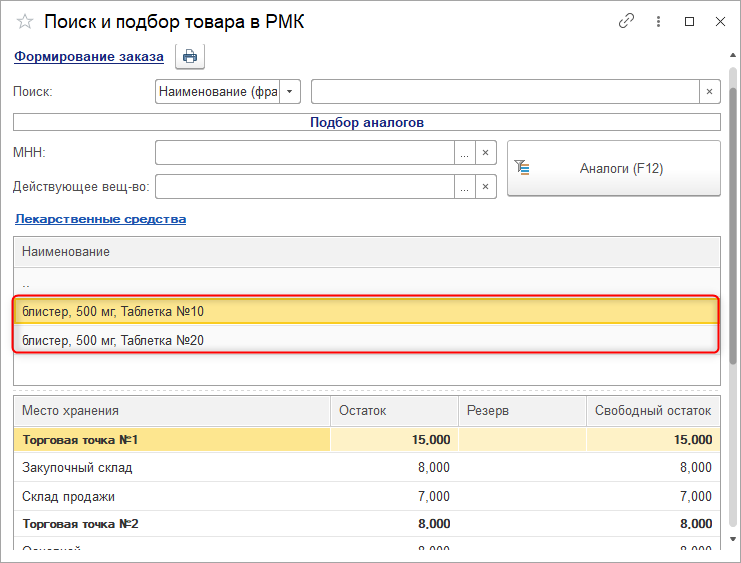This screenshot has height=563, width=741.
Task: Focus the main search text input
Action: (x=505, y=92)
